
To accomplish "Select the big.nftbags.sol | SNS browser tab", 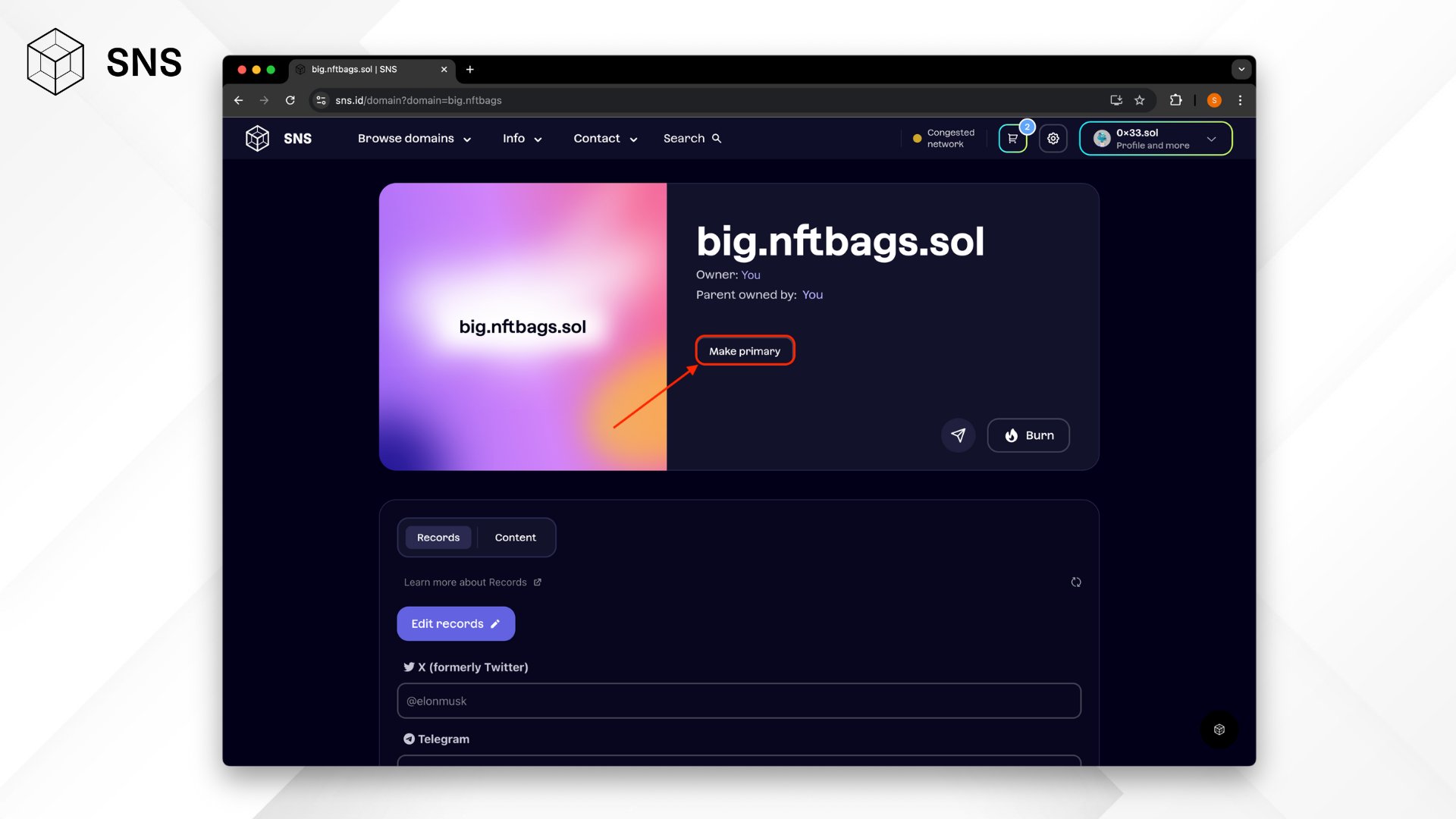I will point(372,69).
